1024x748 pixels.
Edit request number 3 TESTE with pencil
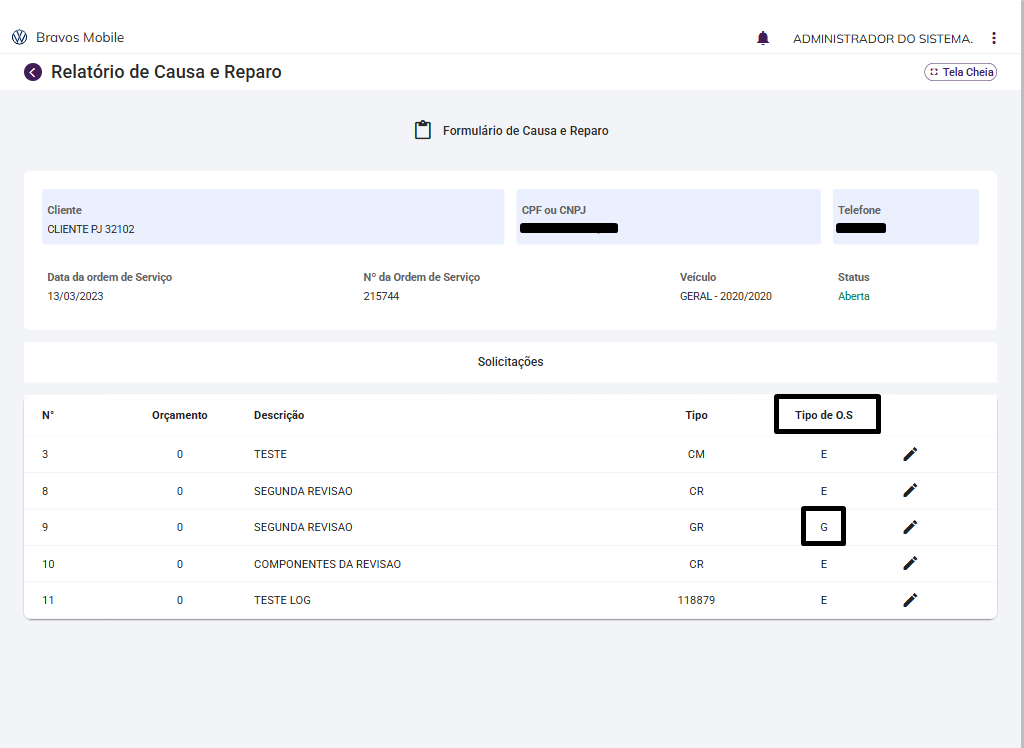(910, 454)
